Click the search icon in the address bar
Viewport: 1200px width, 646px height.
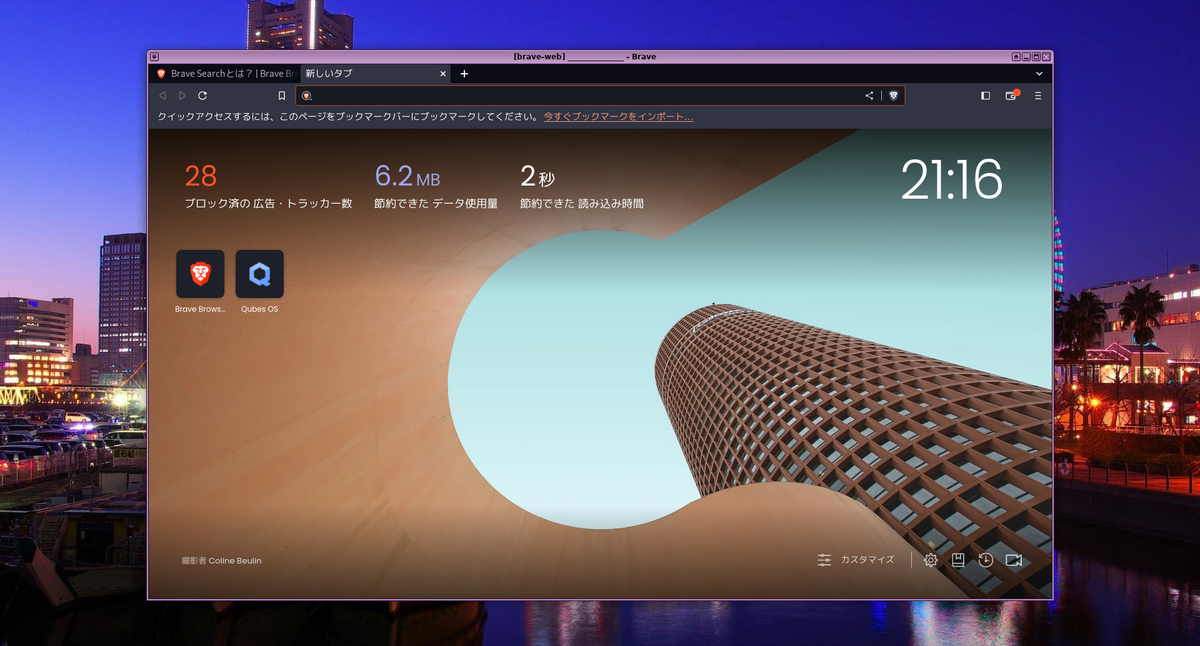coord(307,96)
